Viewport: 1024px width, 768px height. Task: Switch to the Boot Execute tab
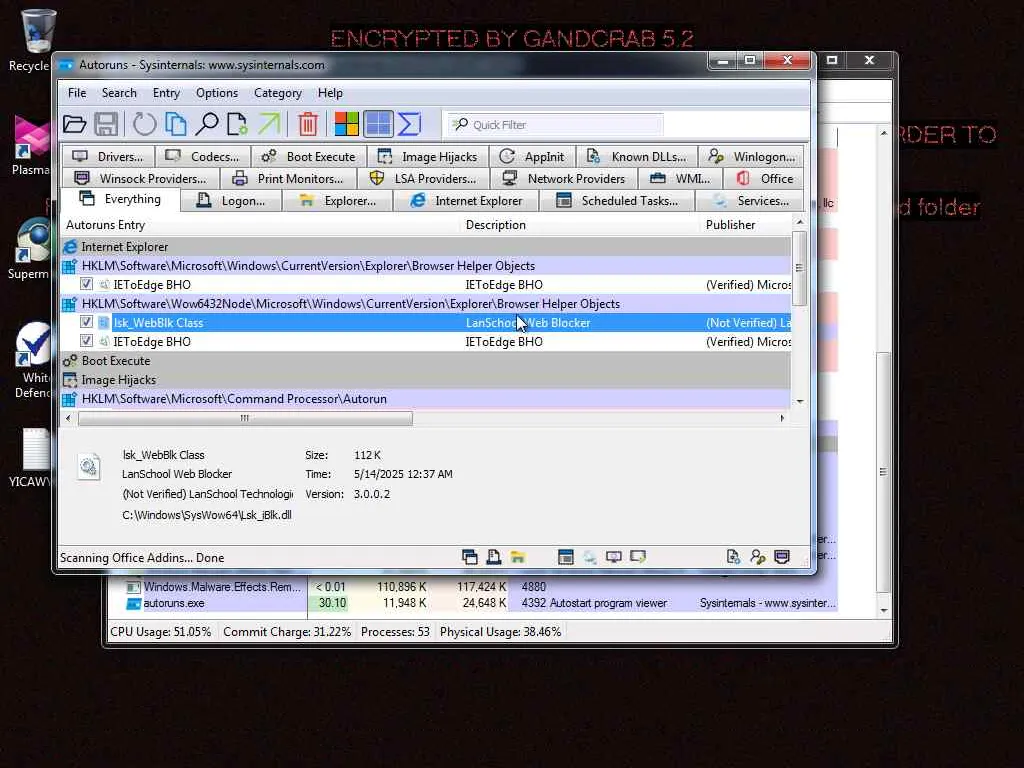coord(308,157)
